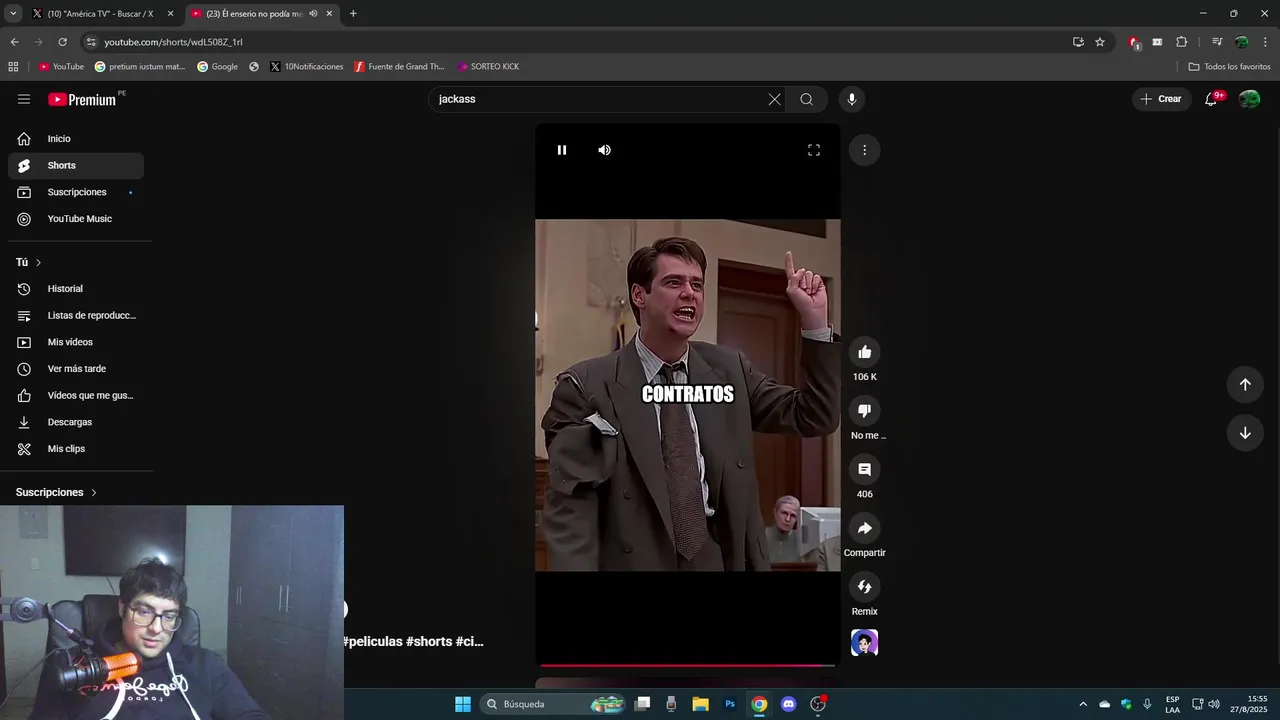This screenshot has height=720, width=1280.
Task: Open the notifications bell
Action: [1211, 99]
